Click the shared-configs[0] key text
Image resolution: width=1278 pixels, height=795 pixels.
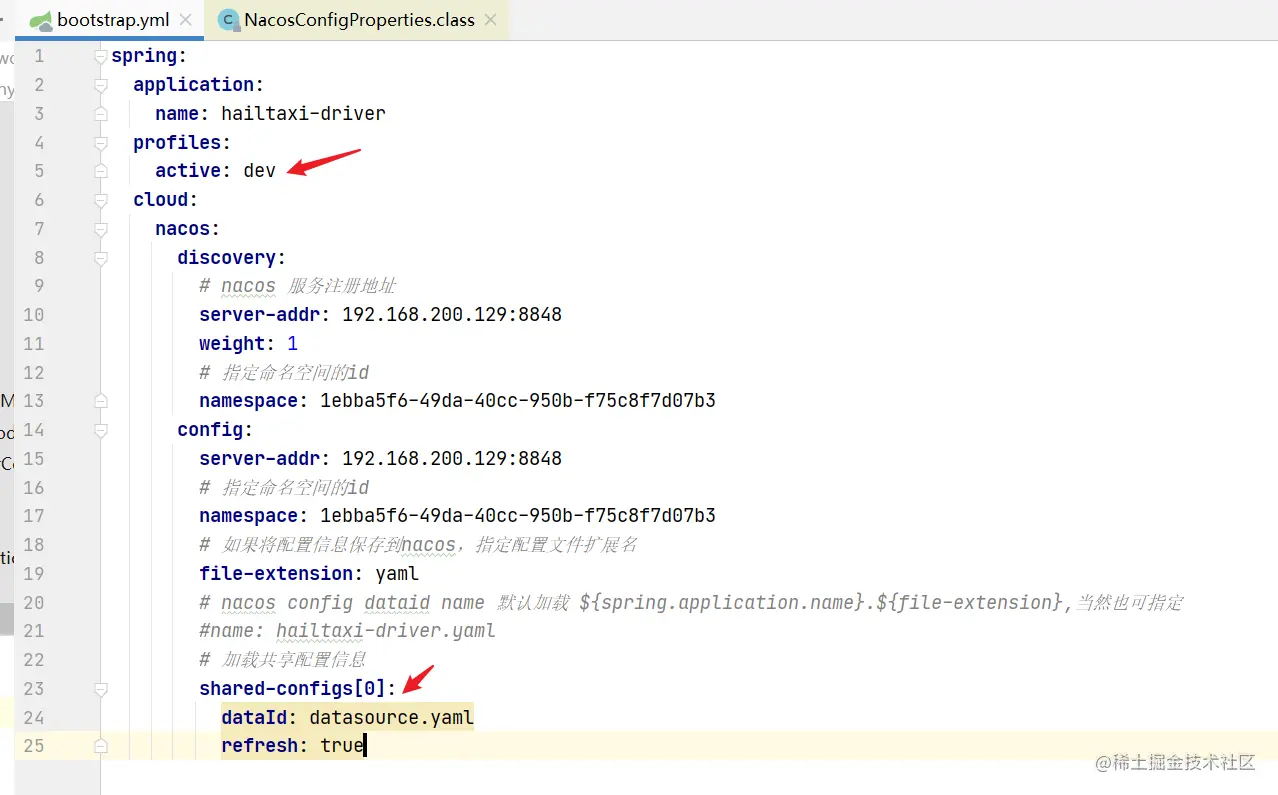(x=292, y=688)
